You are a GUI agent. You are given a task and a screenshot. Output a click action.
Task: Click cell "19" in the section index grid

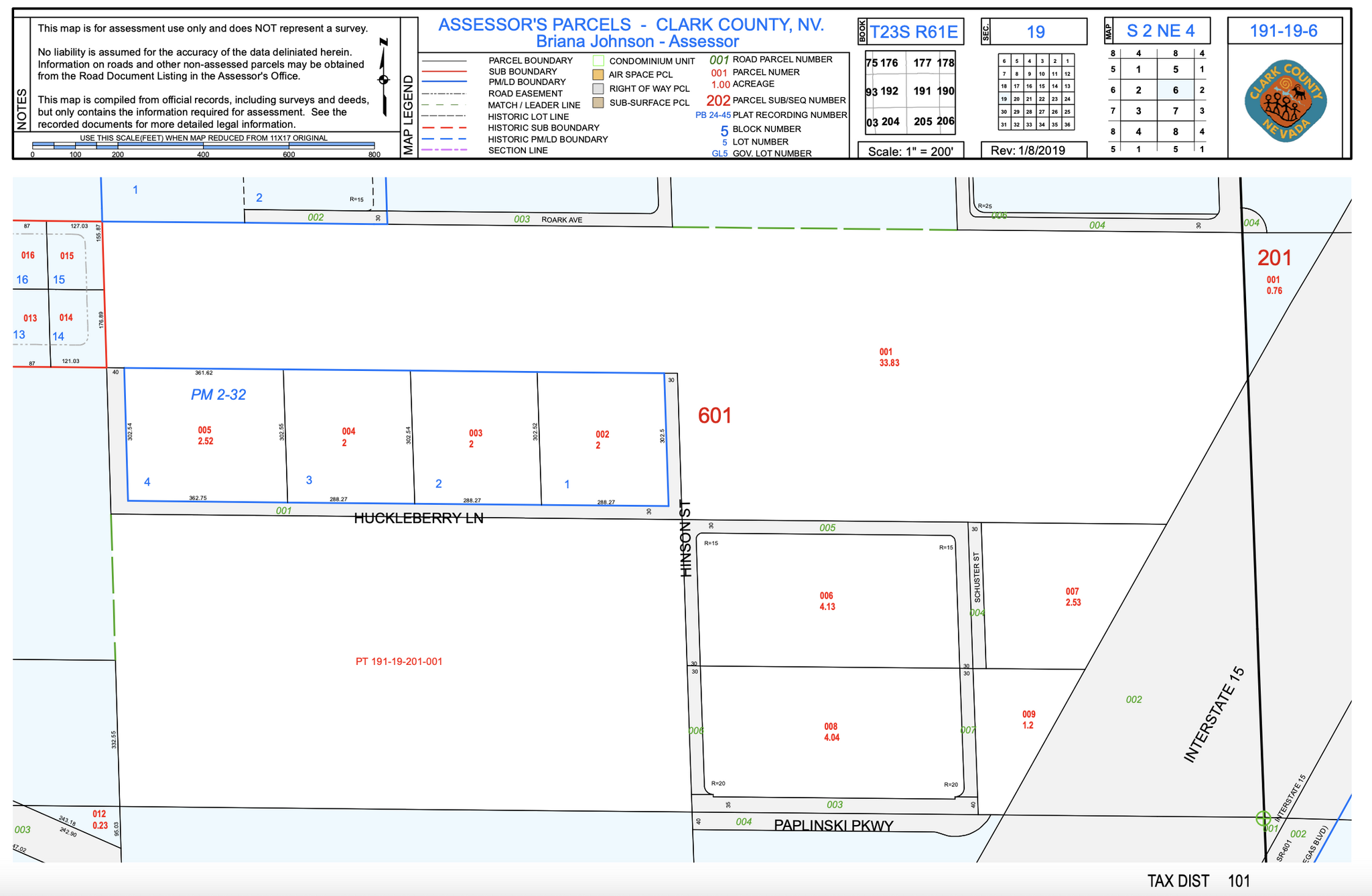point(1004,99)
